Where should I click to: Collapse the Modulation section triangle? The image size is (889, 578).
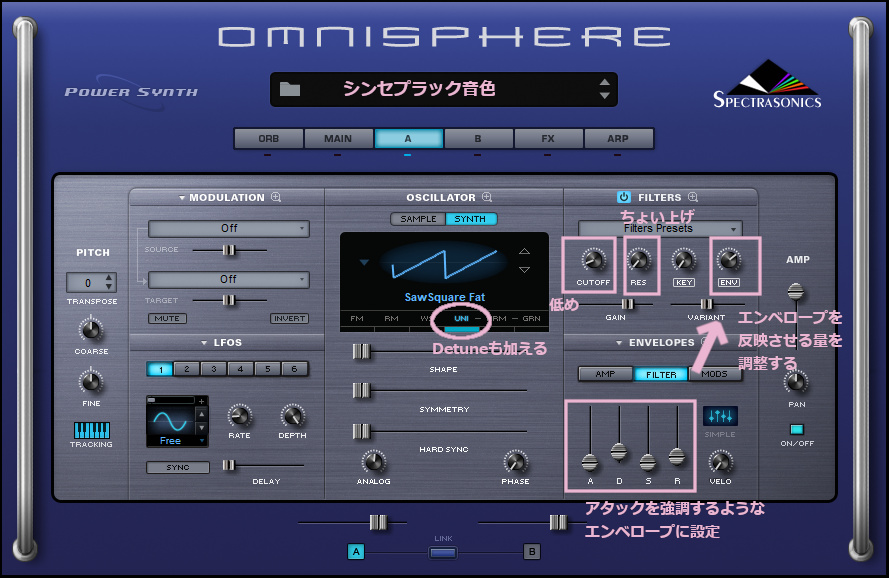coord(182,198)
